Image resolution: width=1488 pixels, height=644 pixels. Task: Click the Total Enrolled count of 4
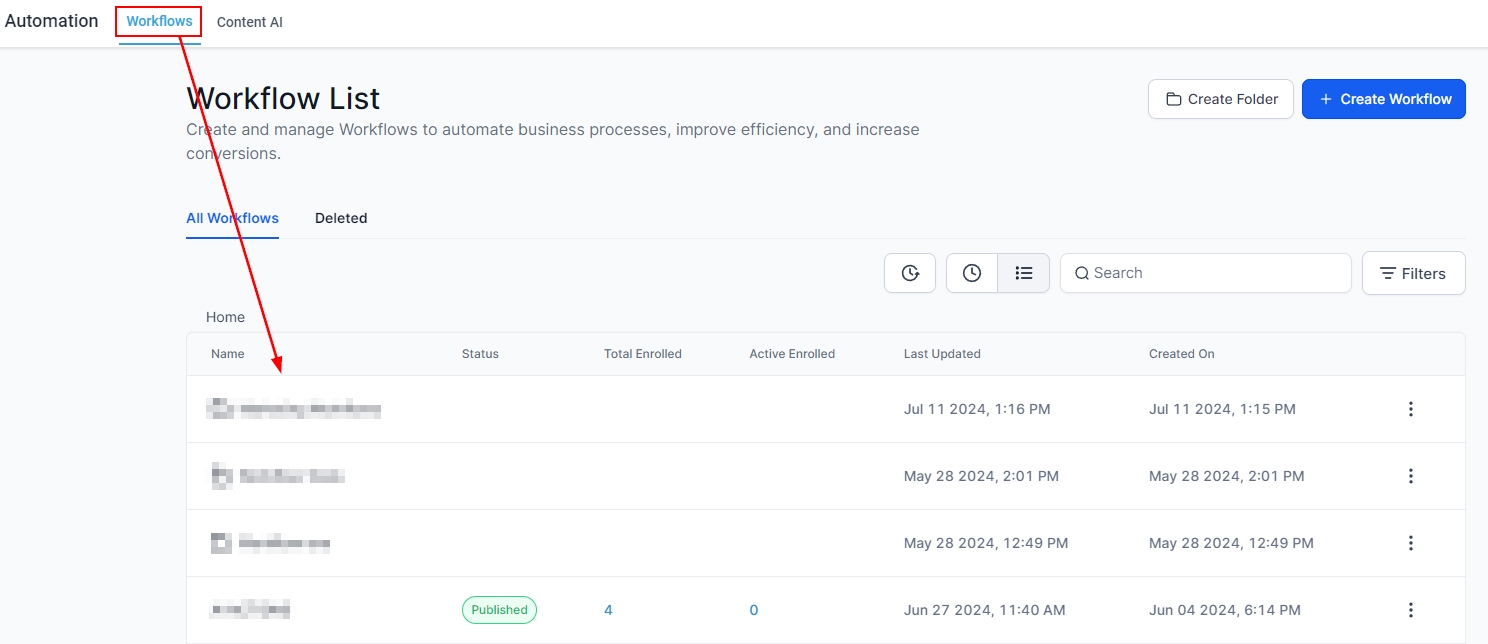tap(608, 610)
